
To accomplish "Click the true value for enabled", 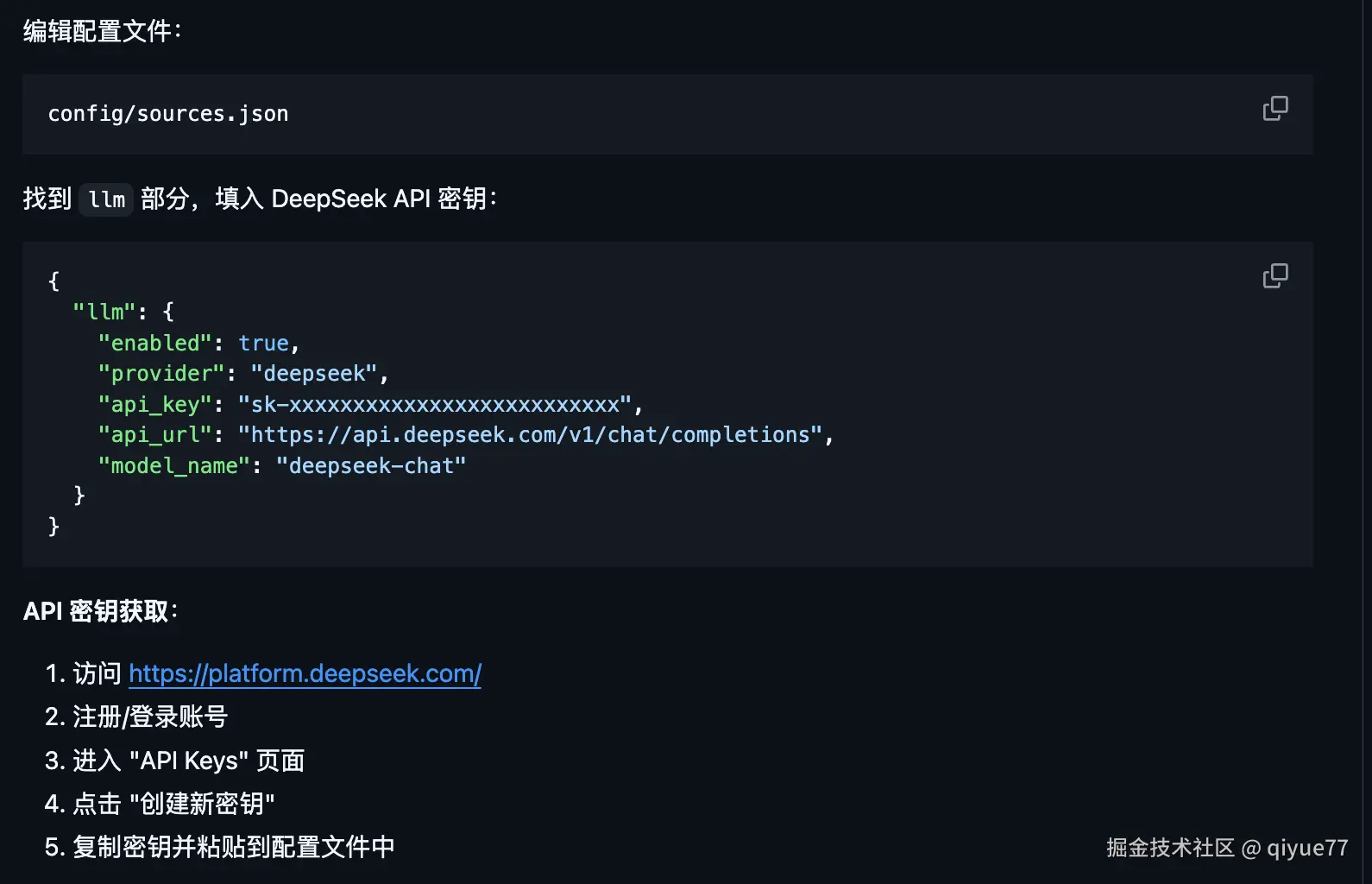I will pyautogui.click(x=263, y=343).
